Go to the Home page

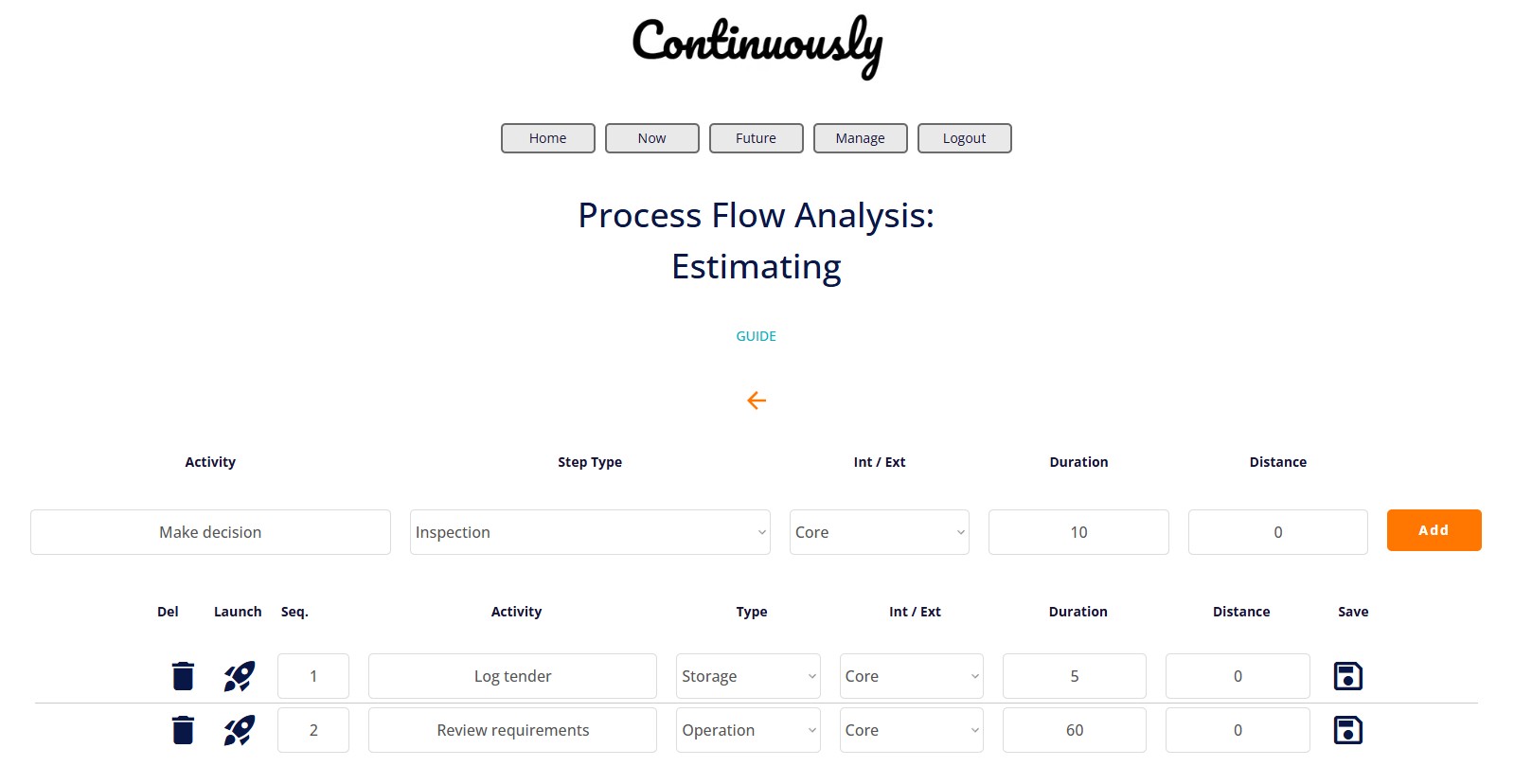547,138
